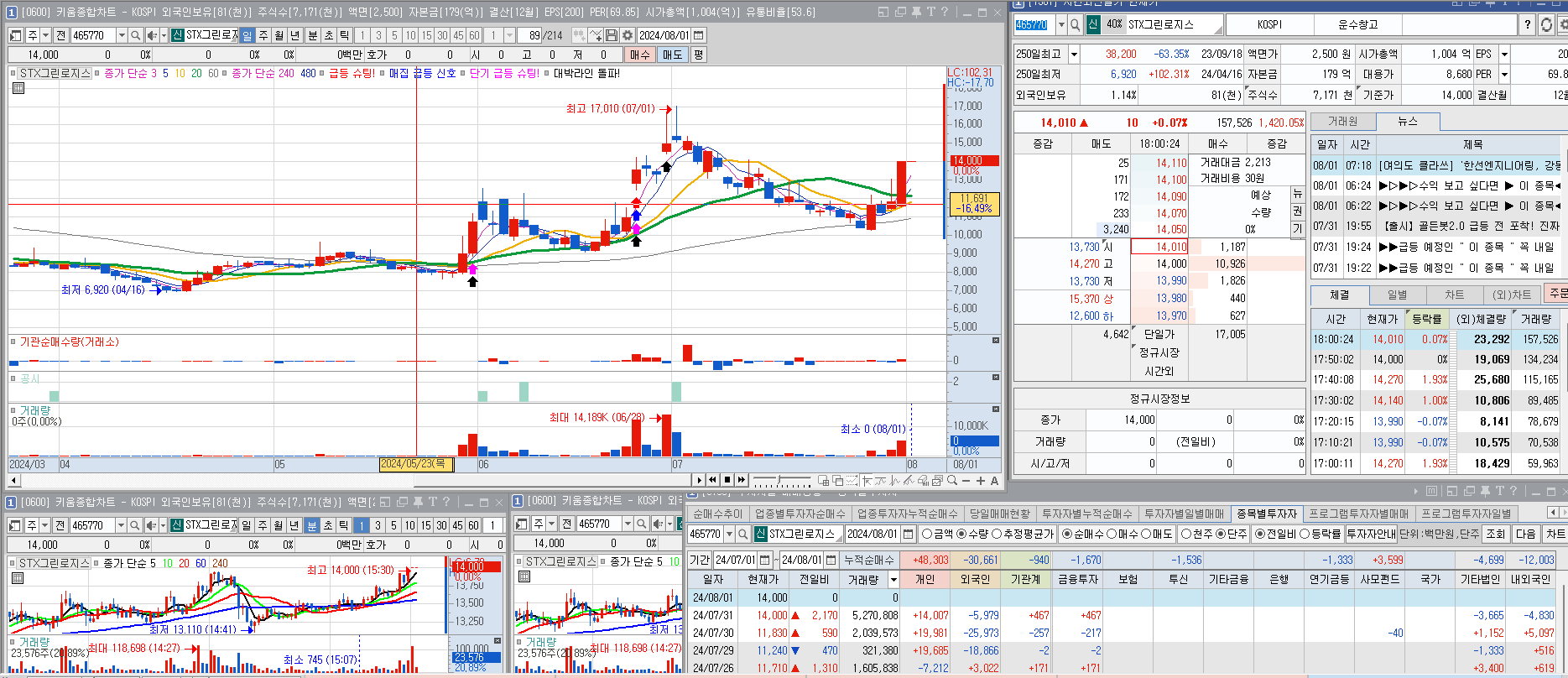Viewport: 1568px width, 678px height.
Task: Switch to 투자자별일별매매 tab
Action: [1184, 514]
